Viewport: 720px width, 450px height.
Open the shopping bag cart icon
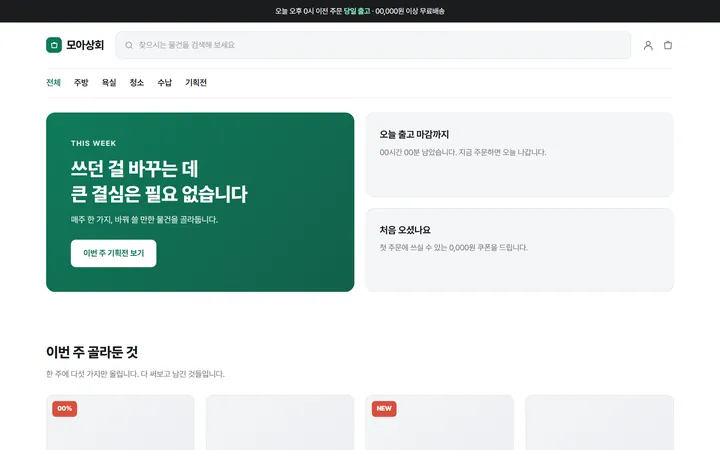tap(668, 45)
